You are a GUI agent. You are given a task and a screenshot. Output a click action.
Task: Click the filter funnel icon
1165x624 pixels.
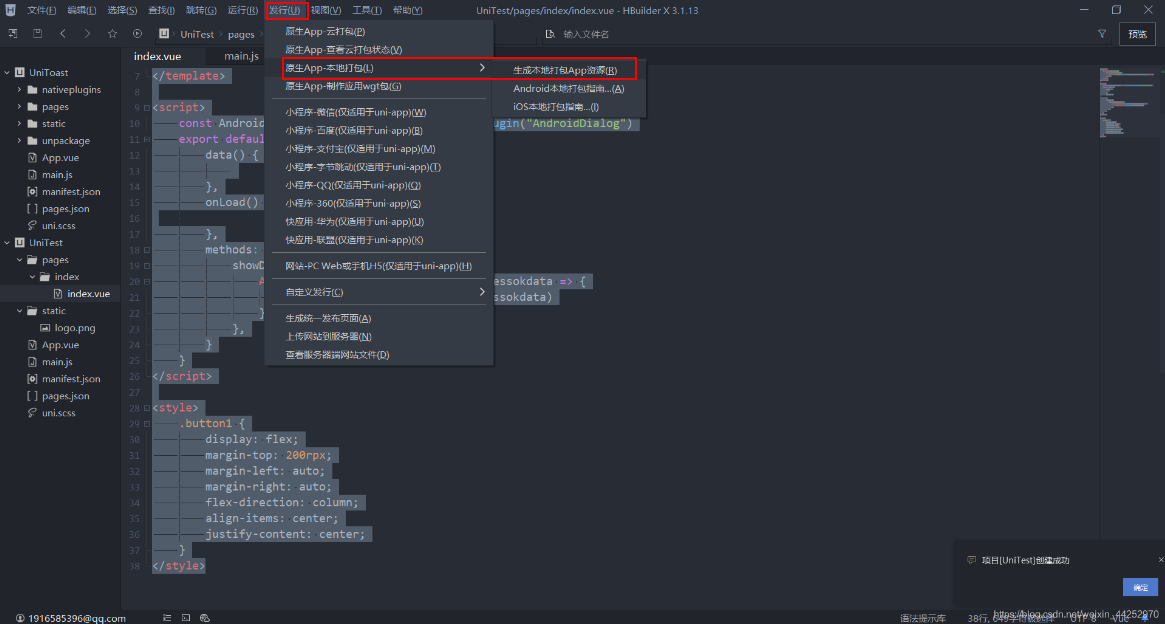pyautogui.click(x=1102, y=33)
